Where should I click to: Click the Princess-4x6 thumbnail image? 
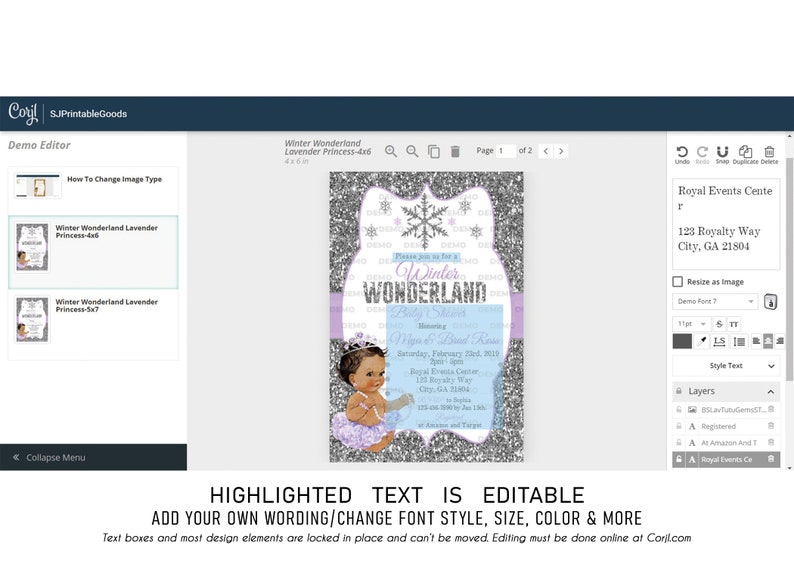click(x=32, y=247)
